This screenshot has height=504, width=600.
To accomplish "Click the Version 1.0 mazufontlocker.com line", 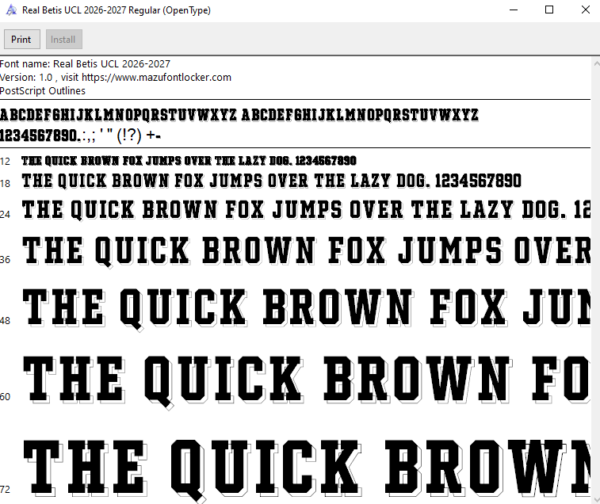I will (x=116, y=77).
